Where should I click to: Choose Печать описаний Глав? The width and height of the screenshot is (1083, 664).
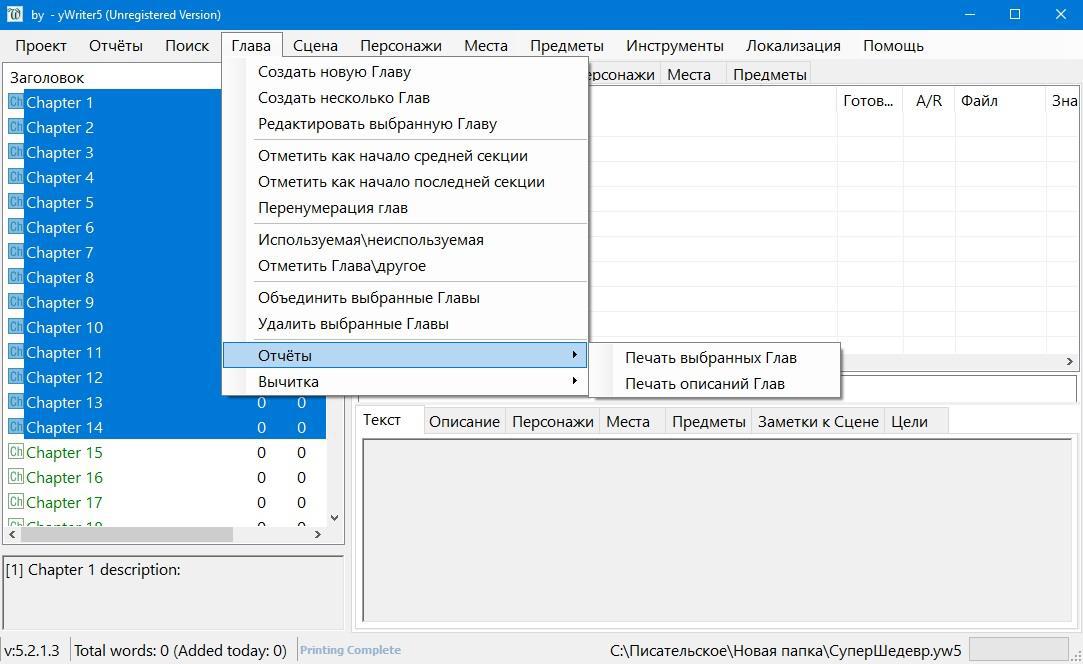point(704,384)
